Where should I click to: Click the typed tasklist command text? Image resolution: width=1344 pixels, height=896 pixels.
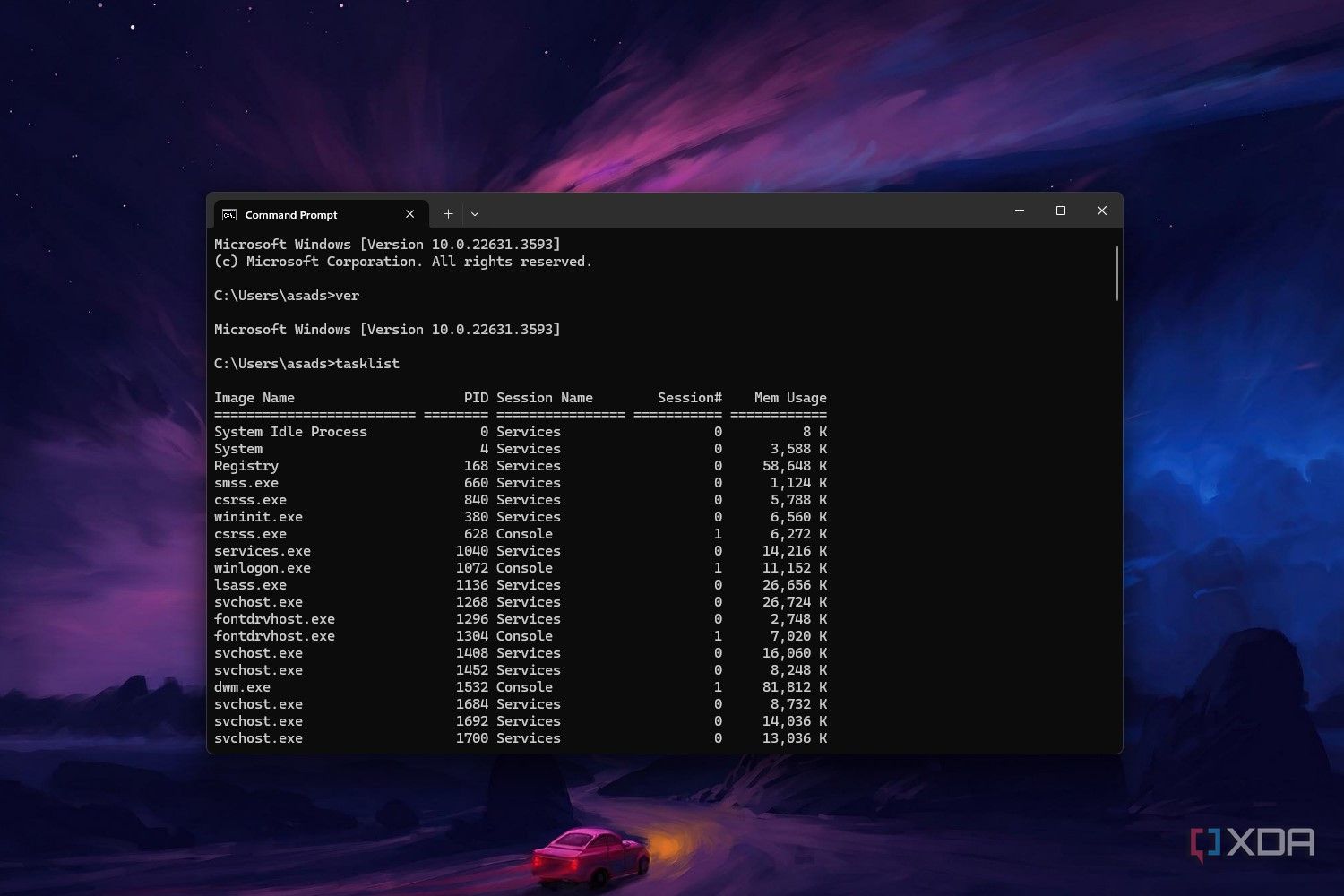(367, 364)
